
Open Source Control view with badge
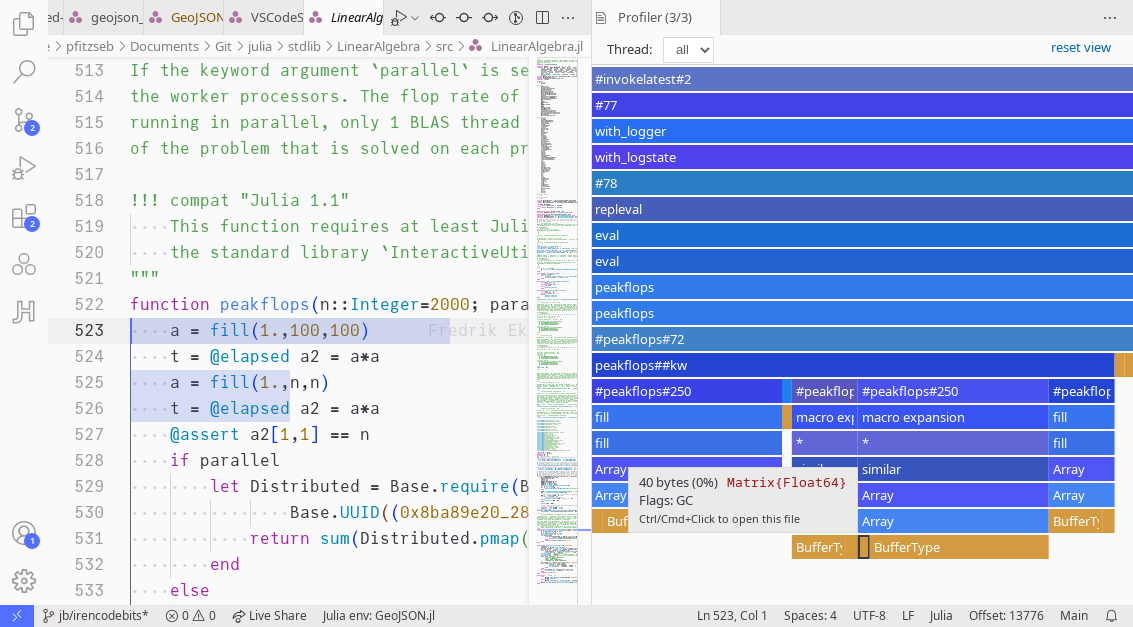(24, 120)
